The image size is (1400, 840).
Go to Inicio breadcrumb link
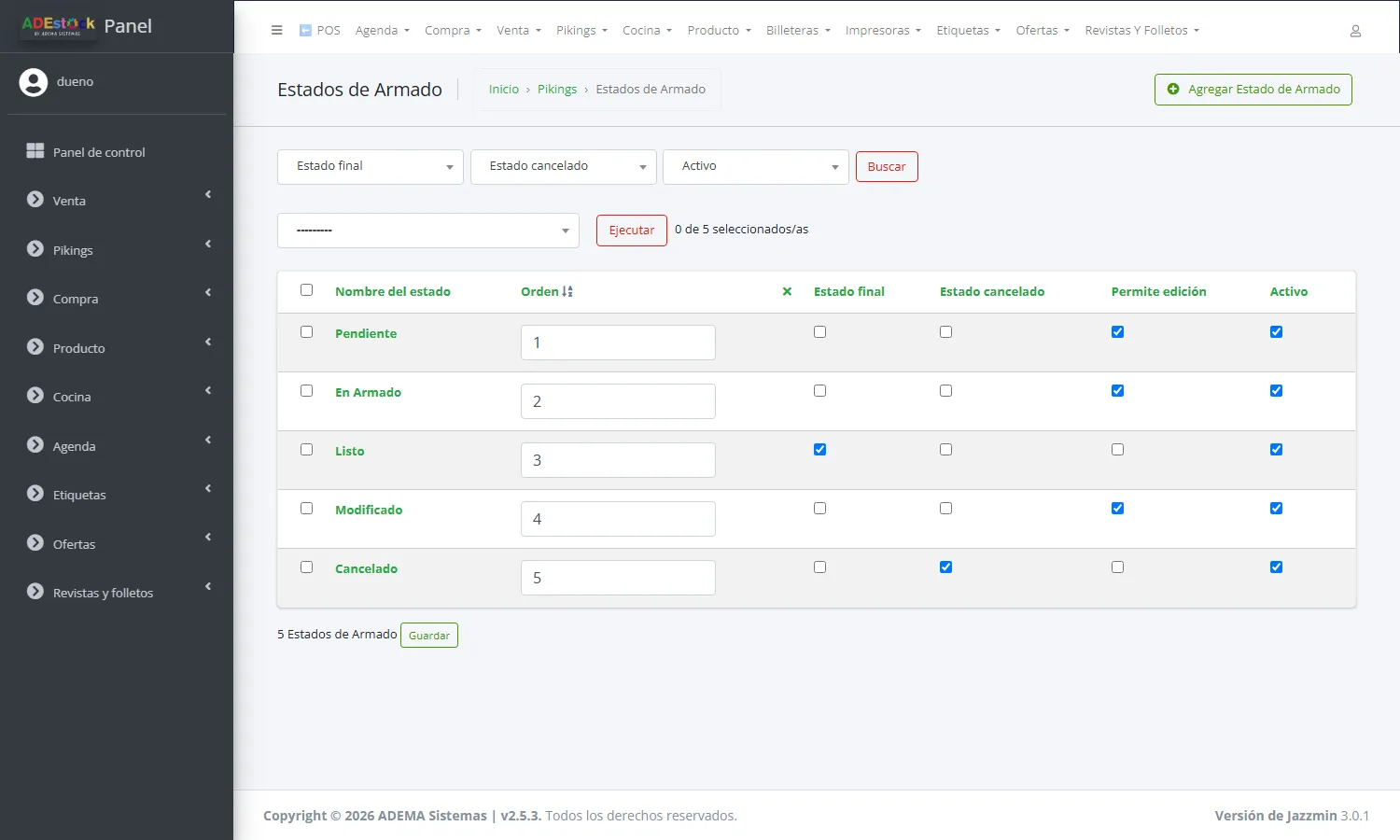point(504,90)
